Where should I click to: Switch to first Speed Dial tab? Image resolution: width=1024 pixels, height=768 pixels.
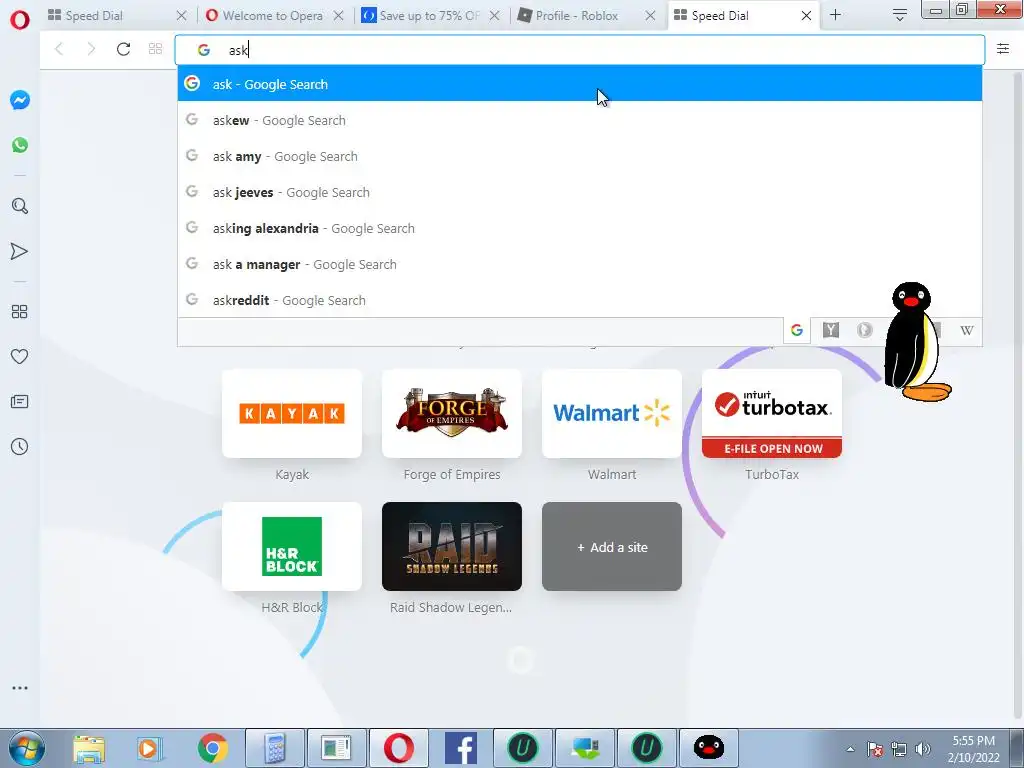click(110, 16)
